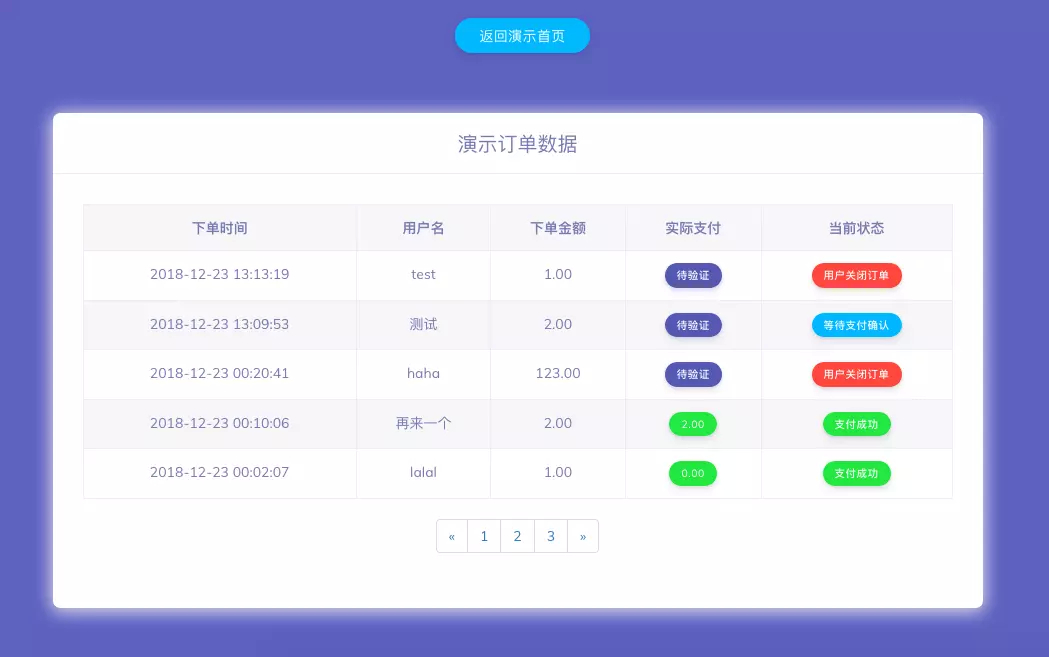The image size is (1049, 657).
Task: Open page 1 in pagination
Action: [x=484, y=536]
